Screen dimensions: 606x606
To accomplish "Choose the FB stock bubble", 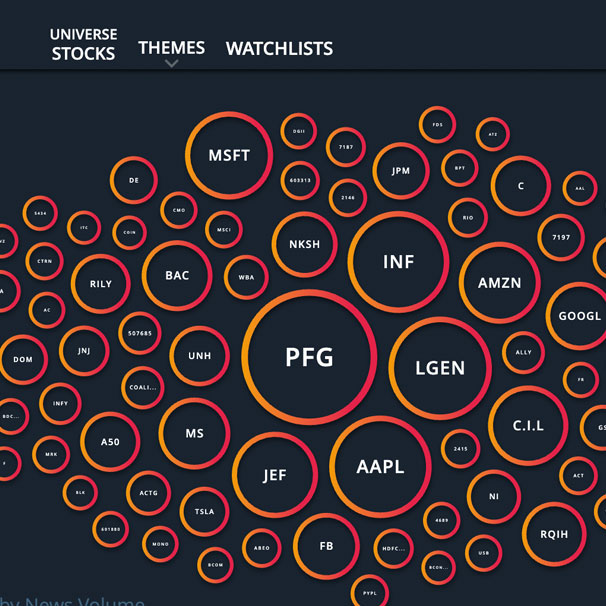I will point(326,546).
